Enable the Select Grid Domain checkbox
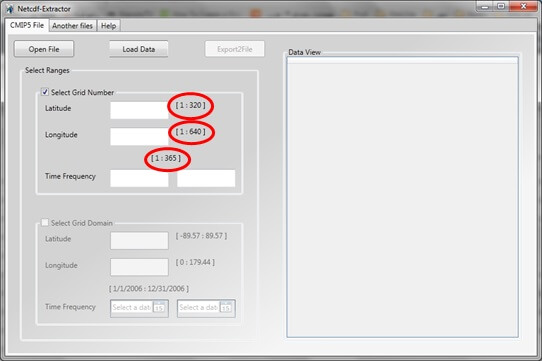Screen dimensions: 542x361 pyautogui.click(x=45, y=223)
